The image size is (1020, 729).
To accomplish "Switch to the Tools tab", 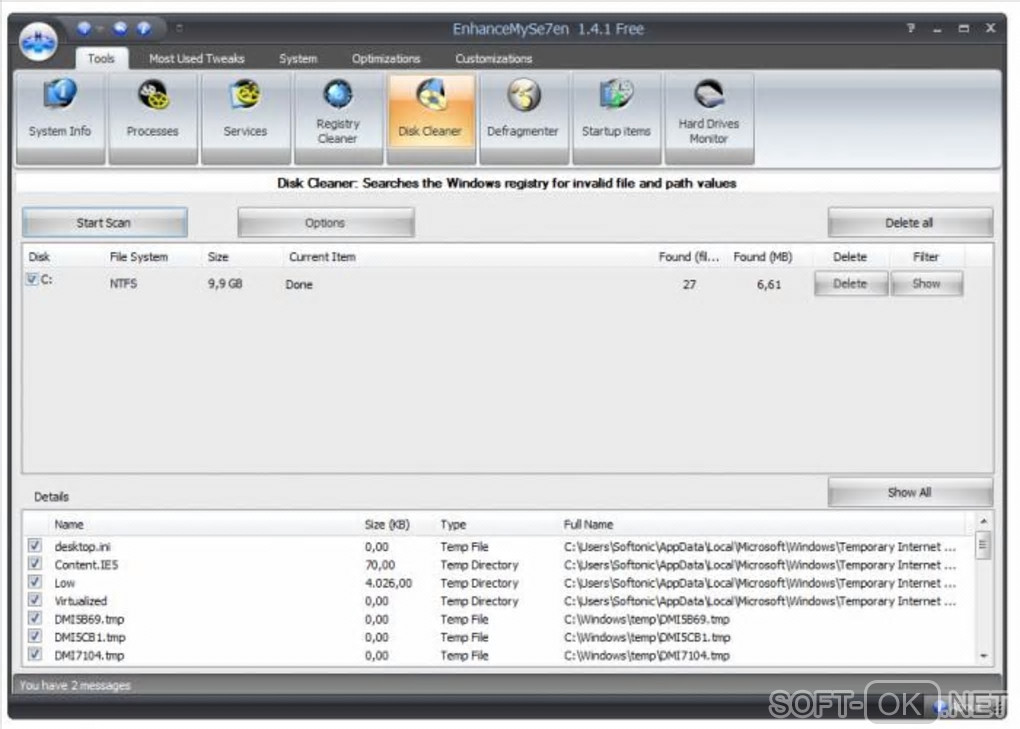I will tap(101, 59).
